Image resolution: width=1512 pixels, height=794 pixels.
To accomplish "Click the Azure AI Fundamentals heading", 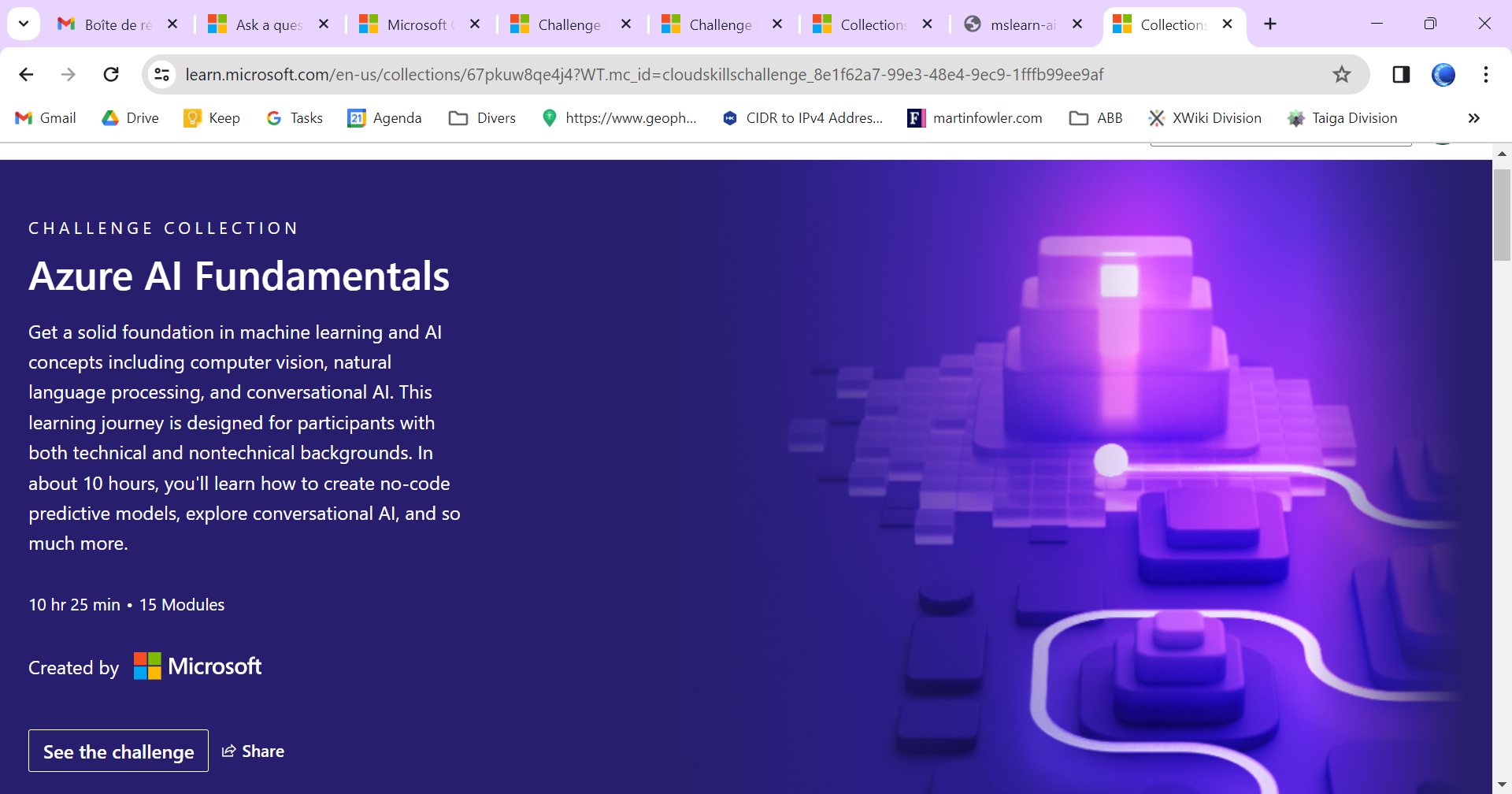I will pyautogui.click(x=239, y=276).
